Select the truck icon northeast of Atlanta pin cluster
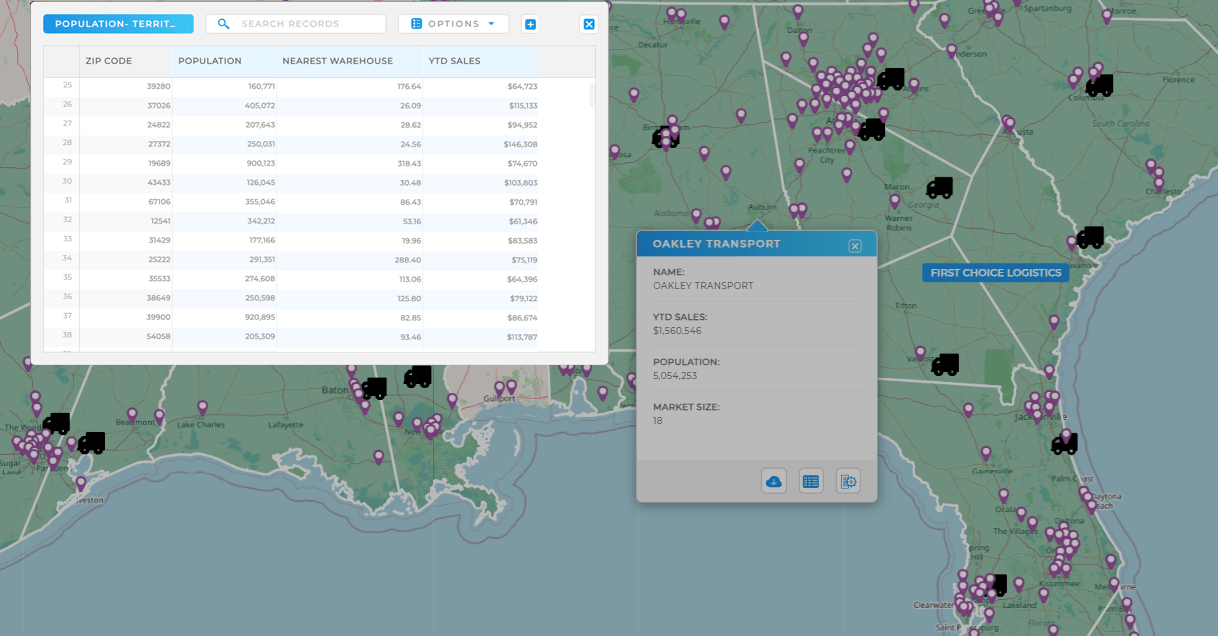The image size is (1218, 636). click(x=890, y=79)
